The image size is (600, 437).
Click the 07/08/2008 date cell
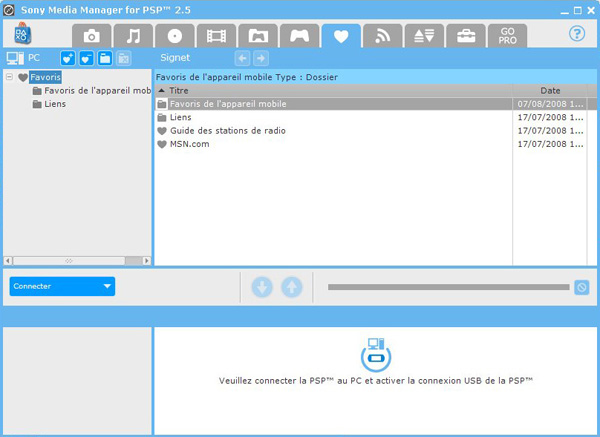[x=550, y=104]
